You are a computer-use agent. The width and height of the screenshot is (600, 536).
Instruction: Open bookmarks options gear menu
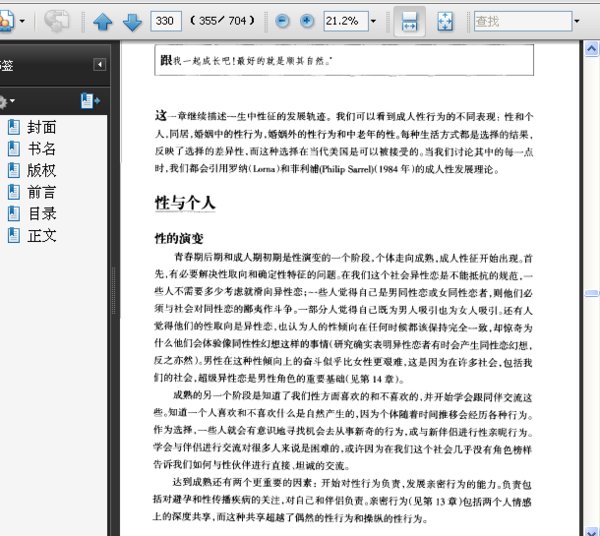(x=6, y=102)
